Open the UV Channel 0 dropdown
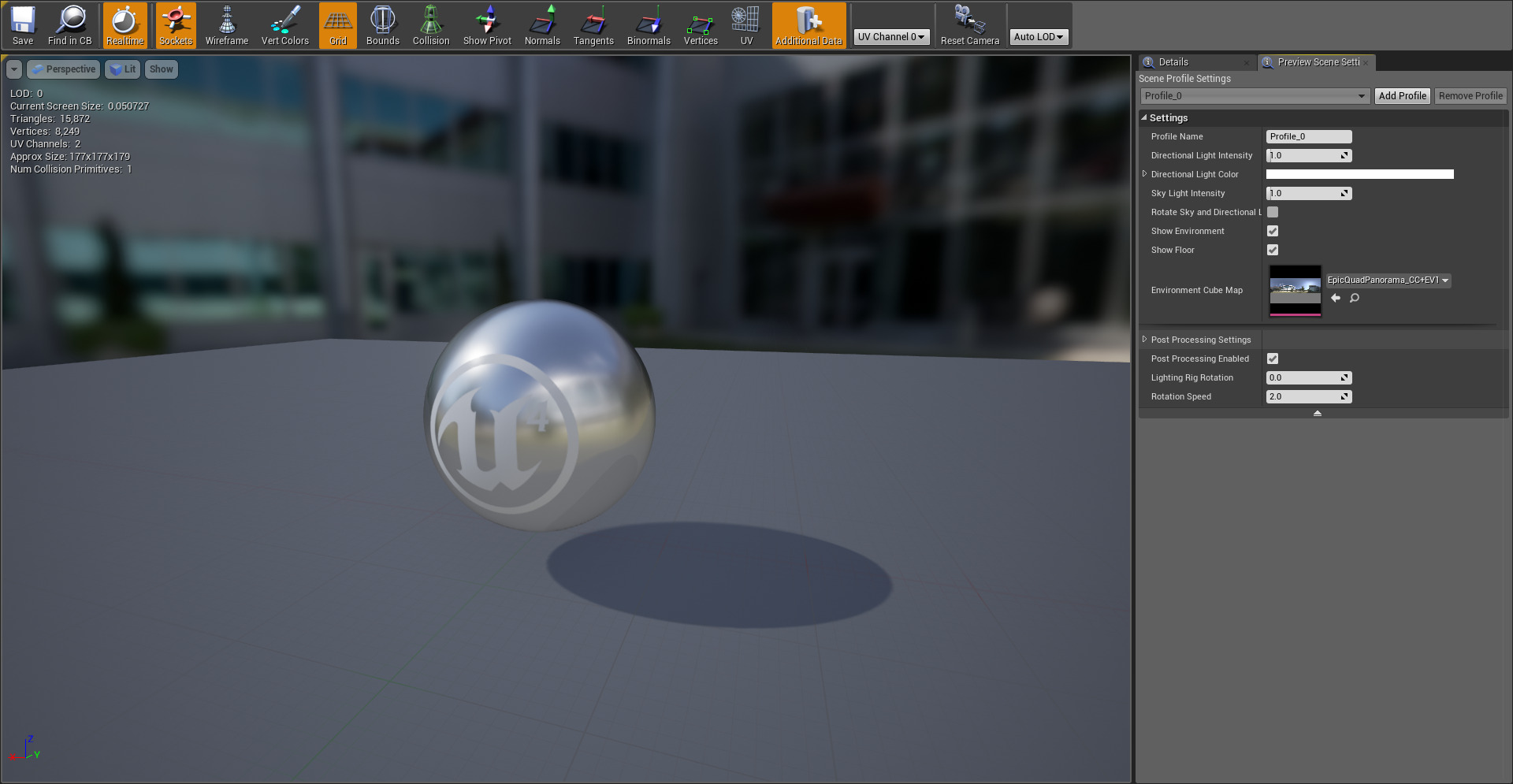The height and width of the screenshot is (784, 1513). click(x=890, y=37)
